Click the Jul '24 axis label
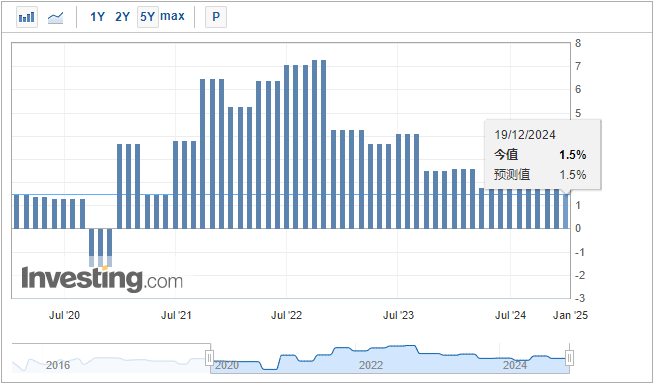Viewport: 655px width, 385px height. point(510,315)
